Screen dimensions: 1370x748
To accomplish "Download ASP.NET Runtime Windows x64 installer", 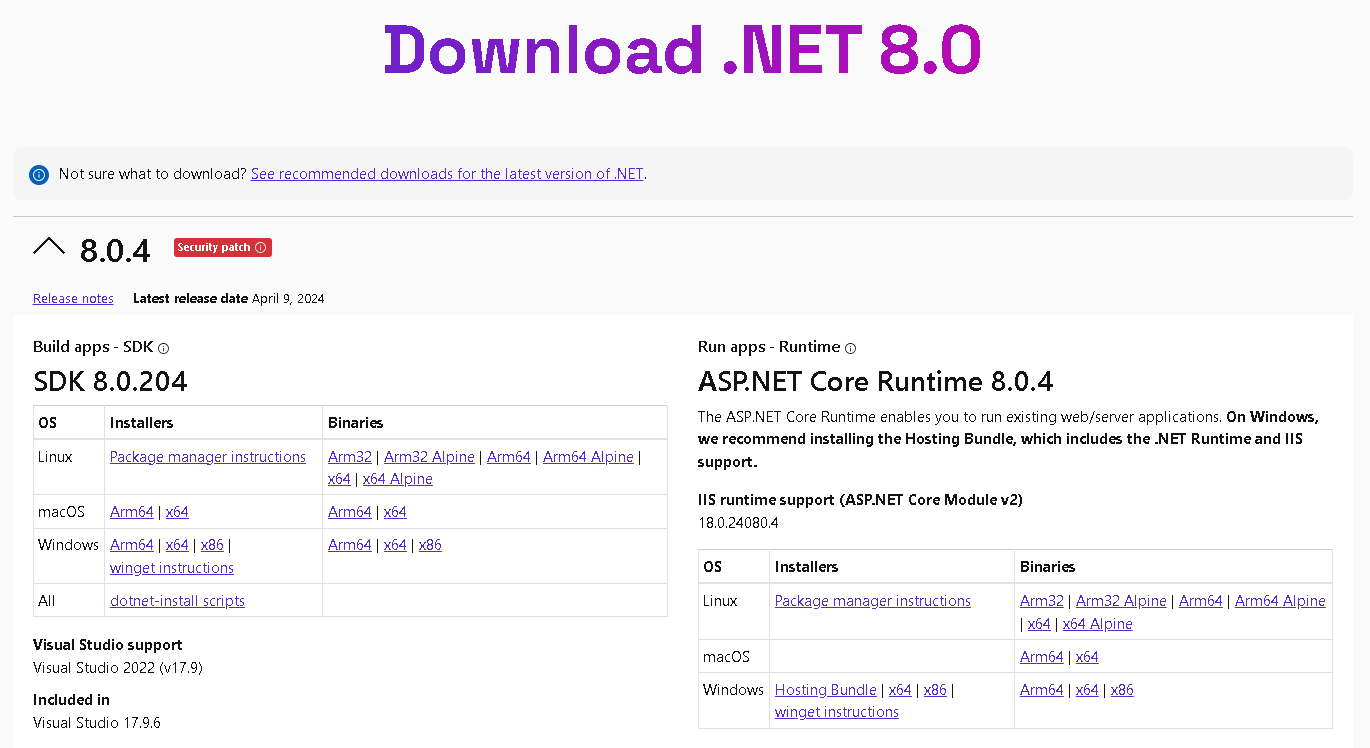I will click(x=900, y=690).
